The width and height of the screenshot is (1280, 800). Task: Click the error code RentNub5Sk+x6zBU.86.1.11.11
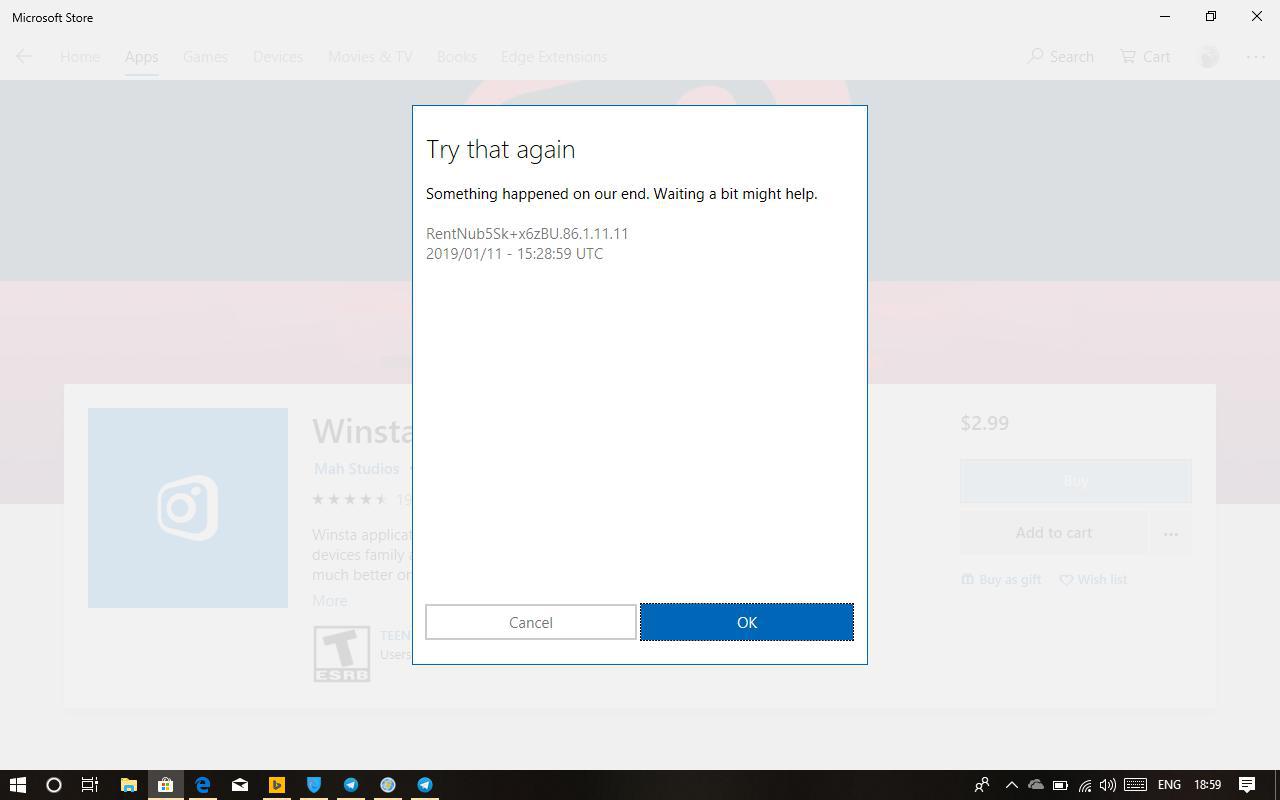click(x=527, y=234)
